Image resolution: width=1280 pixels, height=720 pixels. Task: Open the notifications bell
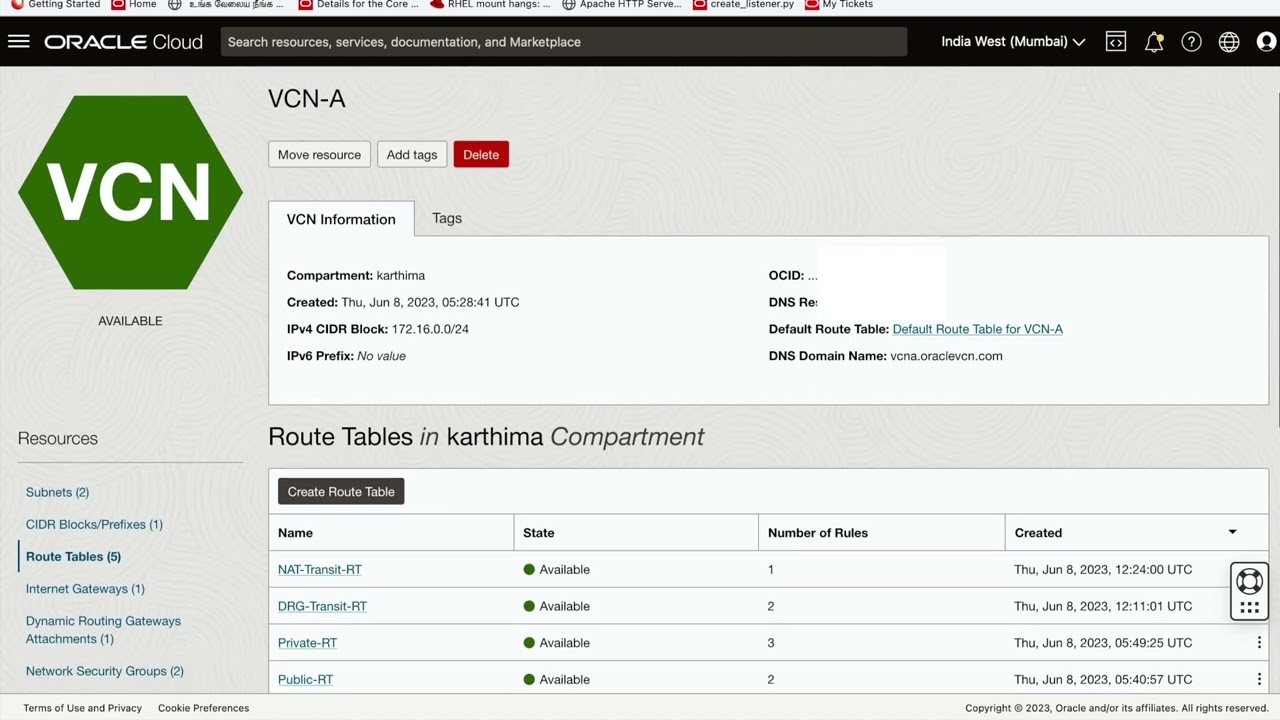pos(1154,42)
